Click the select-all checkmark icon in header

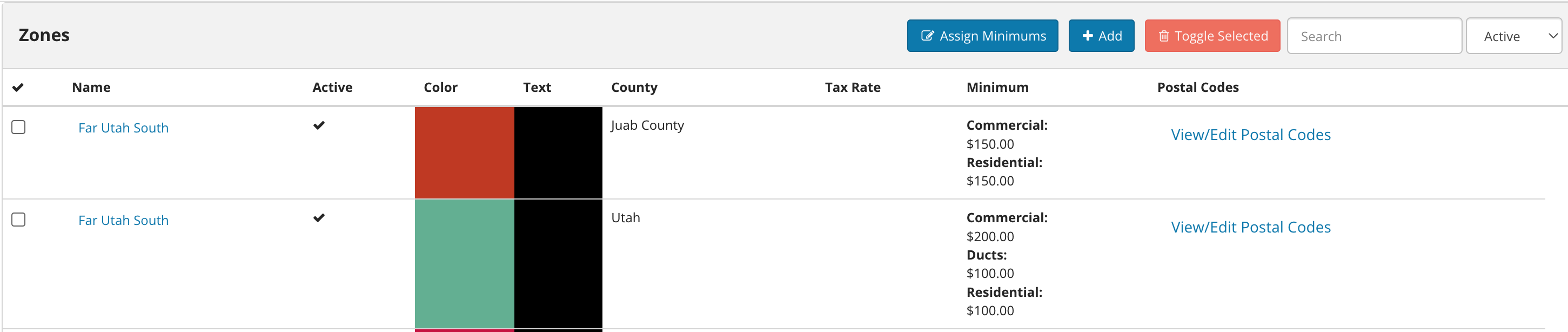(18, 88)
